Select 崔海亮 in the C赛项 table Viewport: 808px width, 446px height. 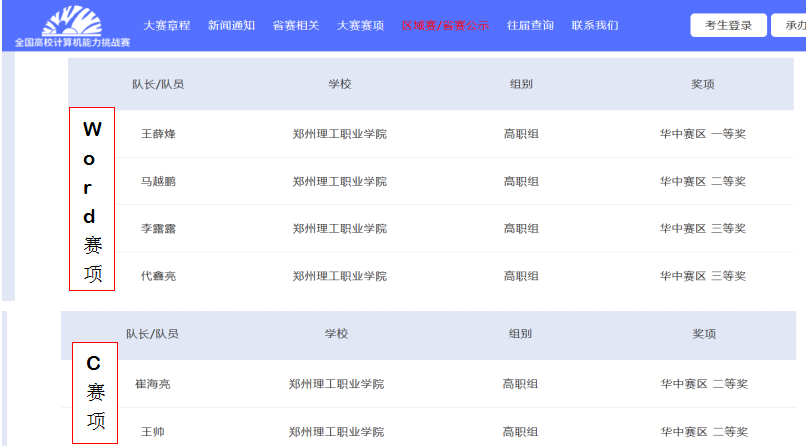pyautogui.click(x=154, y=384)
